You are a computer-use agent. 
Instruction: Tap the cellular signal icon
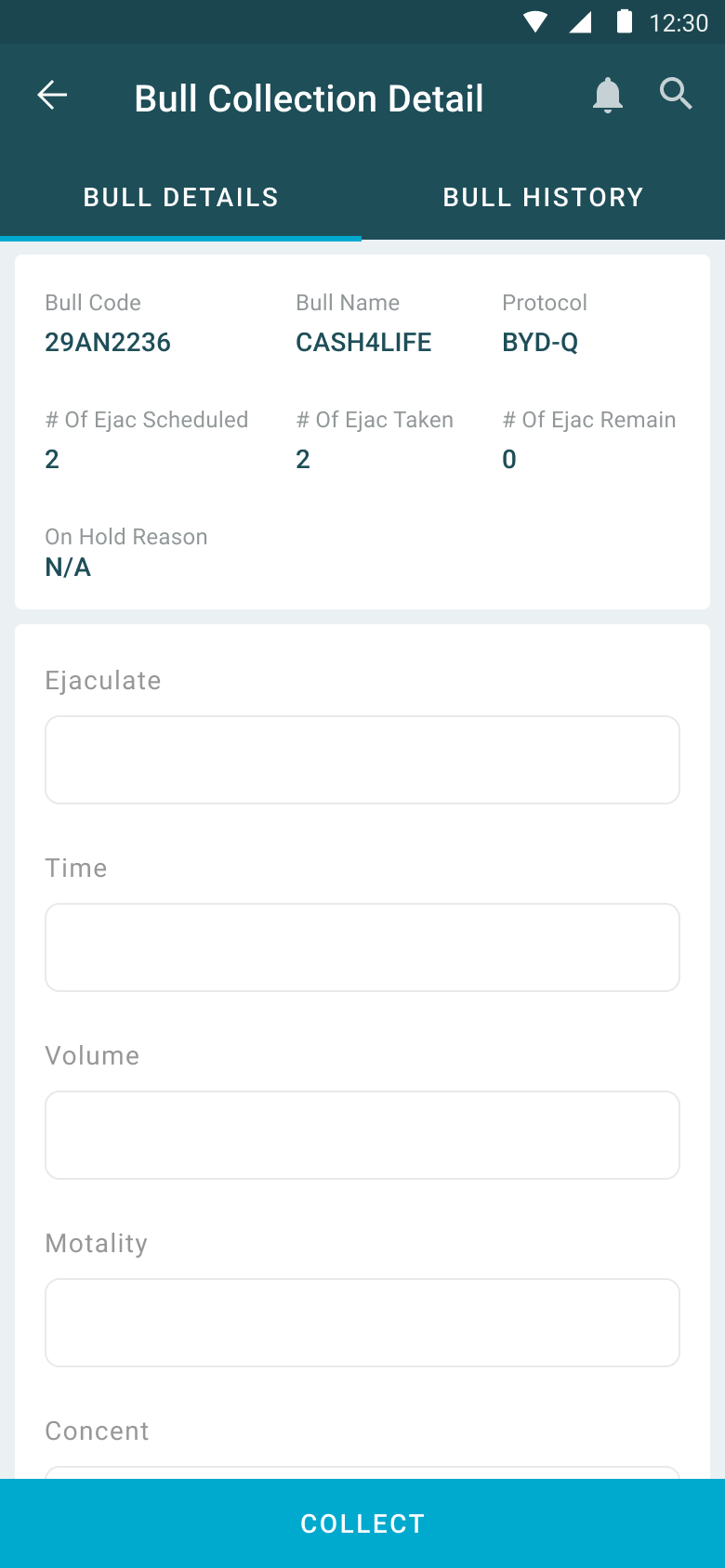coord(580,22)
